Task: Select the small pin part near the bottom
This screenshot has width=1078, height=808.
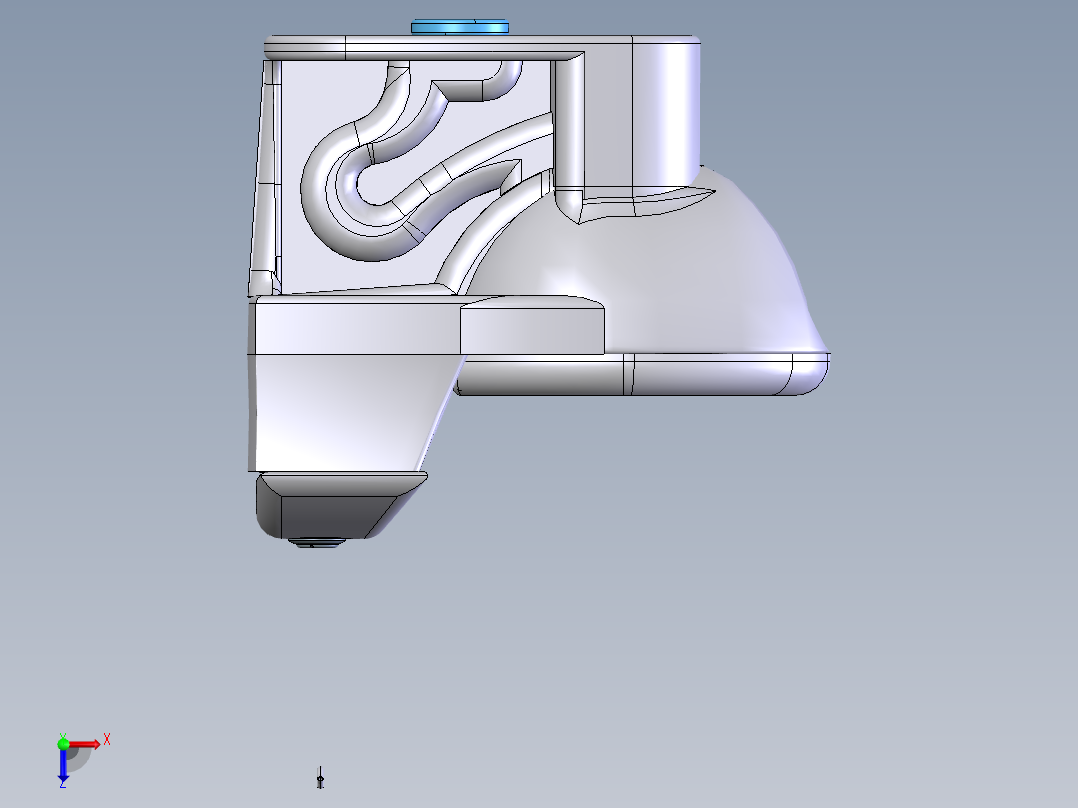Action: pos(320,778)
